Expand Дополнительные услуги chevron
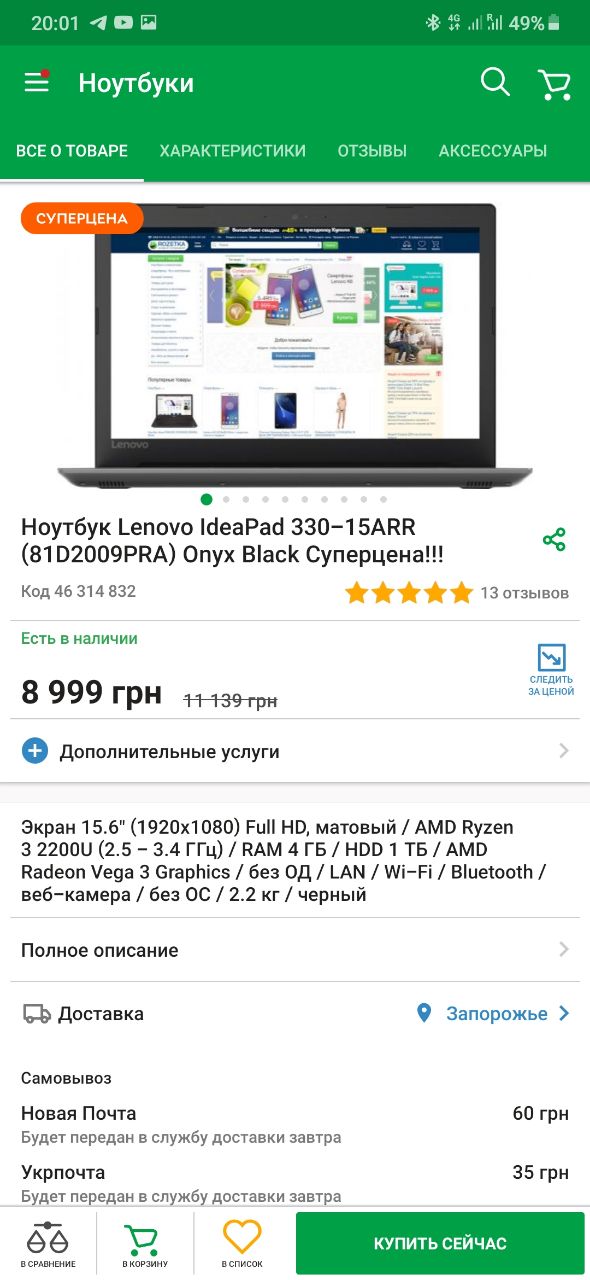Image resolution: width=590 pixels, height=1280 pixels. tap(564, 751)
